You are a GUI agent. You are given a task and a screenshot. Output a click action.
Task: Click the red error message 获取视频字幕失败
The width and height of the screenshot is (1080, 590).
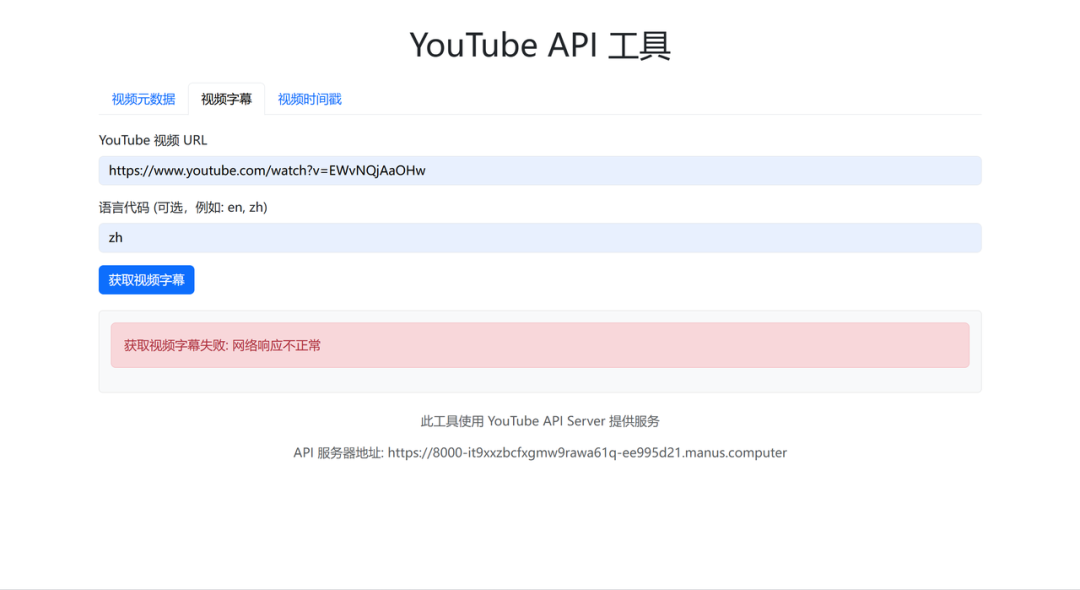pos(540,345)
